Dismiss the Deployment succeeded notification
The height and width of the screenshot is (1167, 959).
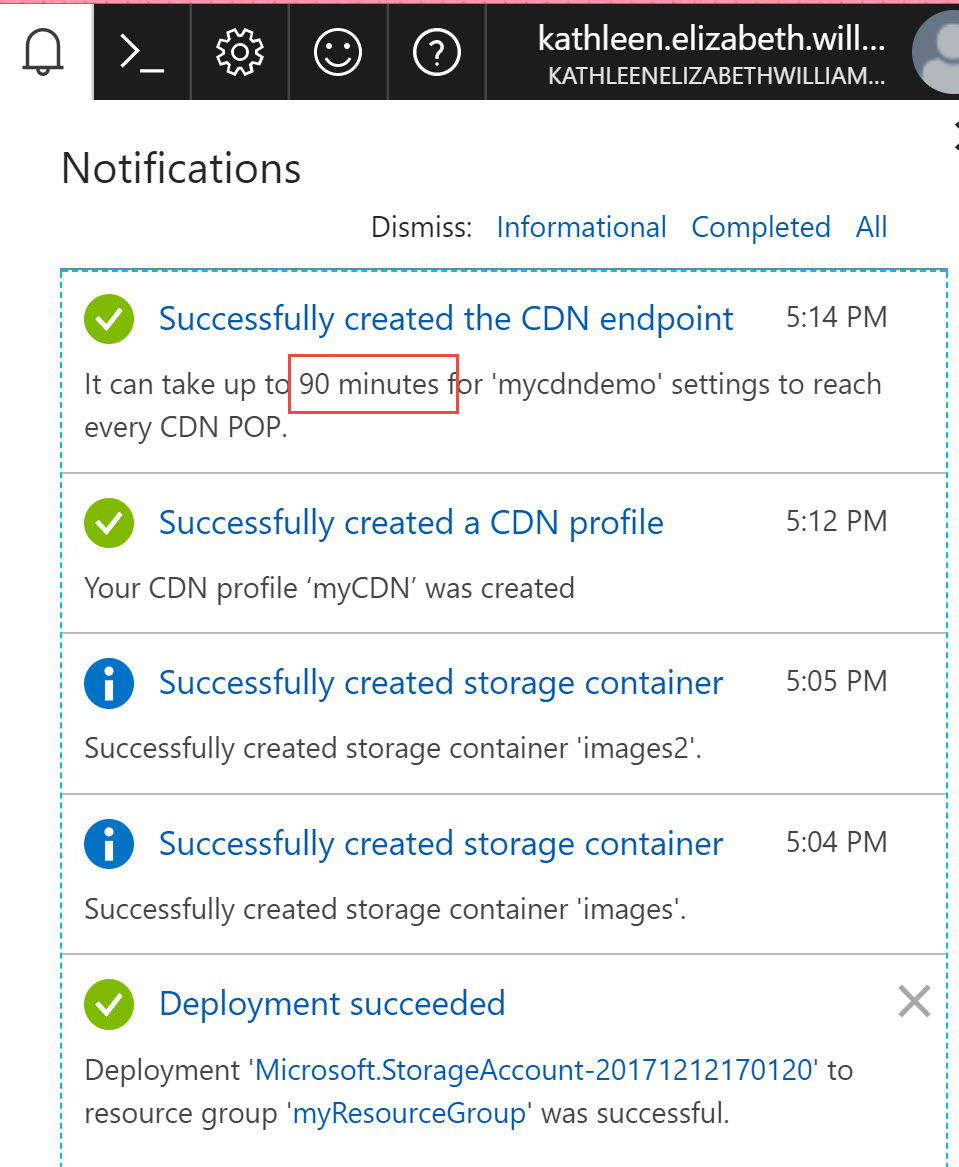[x=914, y=1001]
